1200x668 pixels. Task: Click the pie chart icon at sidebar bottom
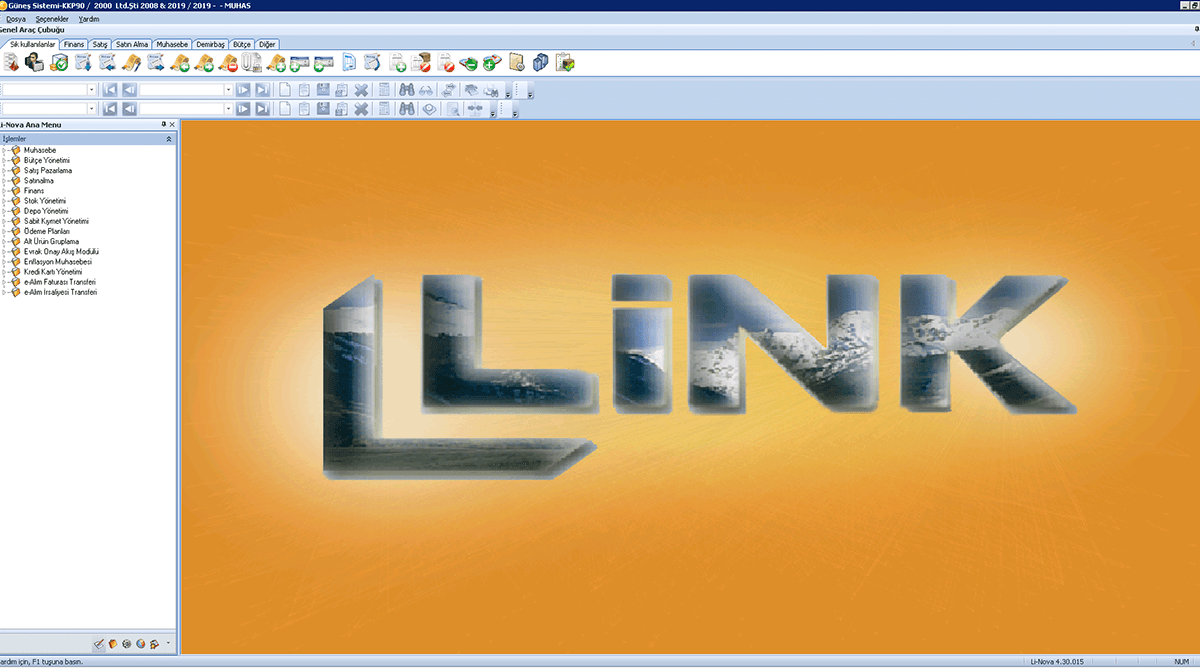click(141, 644)
